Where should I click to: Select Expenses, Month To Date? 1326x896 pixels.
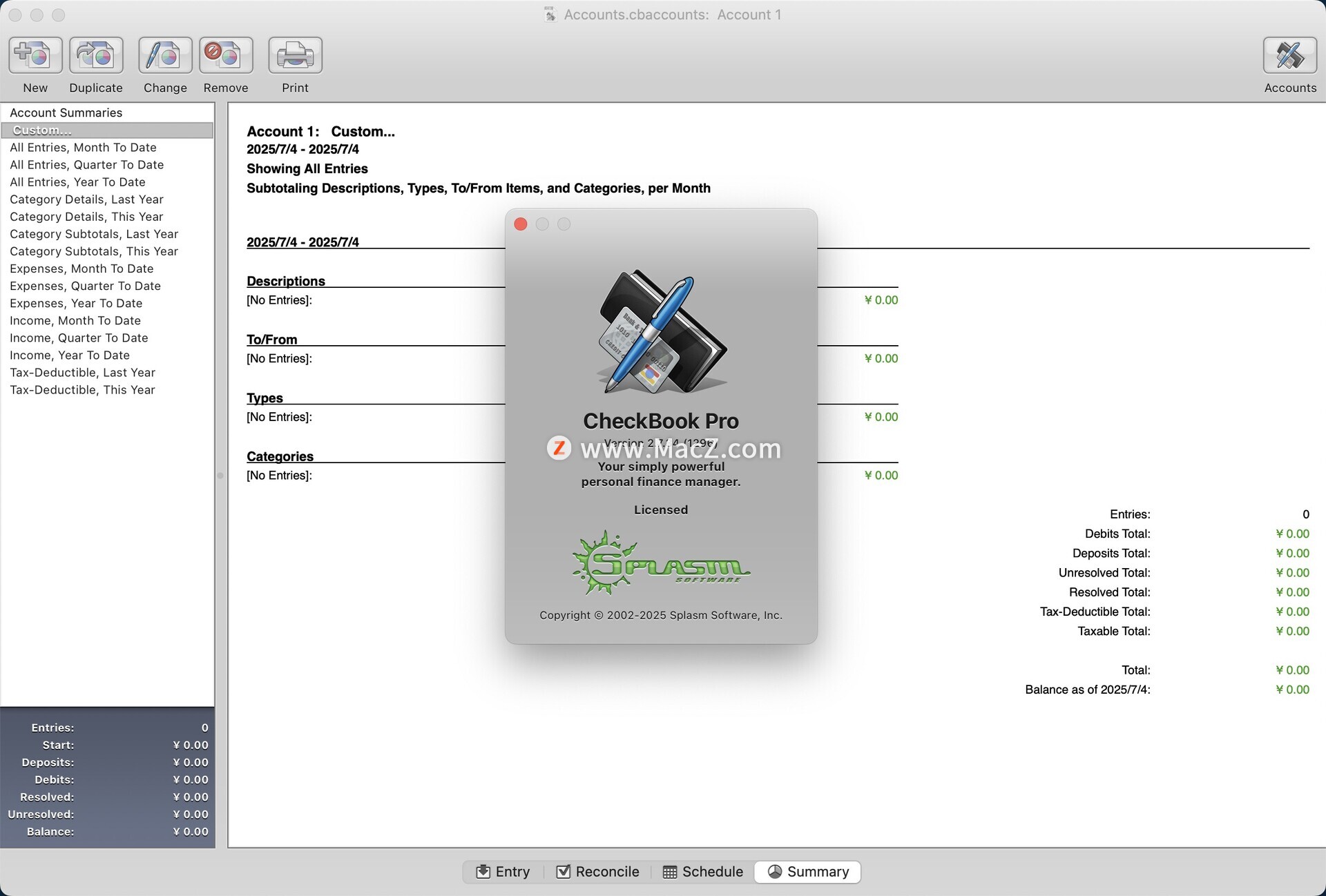pos(107,269)
